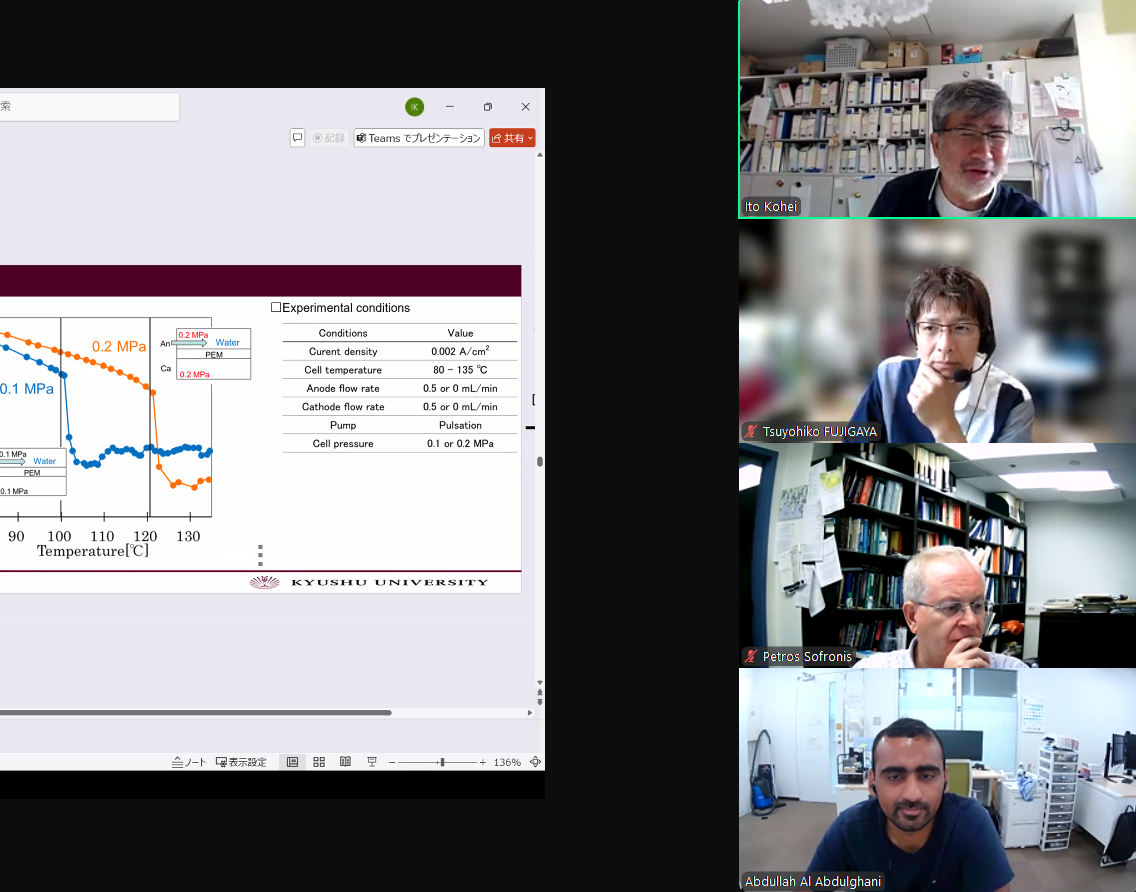Open the comments pane icon

click(x=297, y=138)
